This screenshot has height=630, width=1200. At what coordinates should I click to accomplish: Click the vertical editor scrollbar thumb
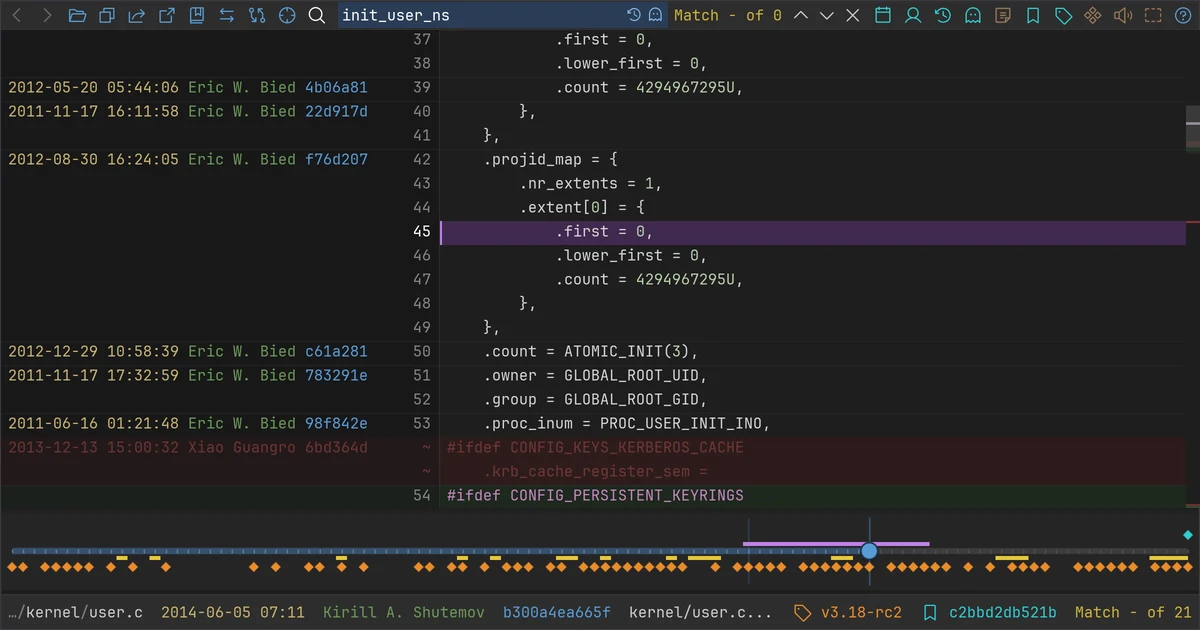[x=1192, y=128]
